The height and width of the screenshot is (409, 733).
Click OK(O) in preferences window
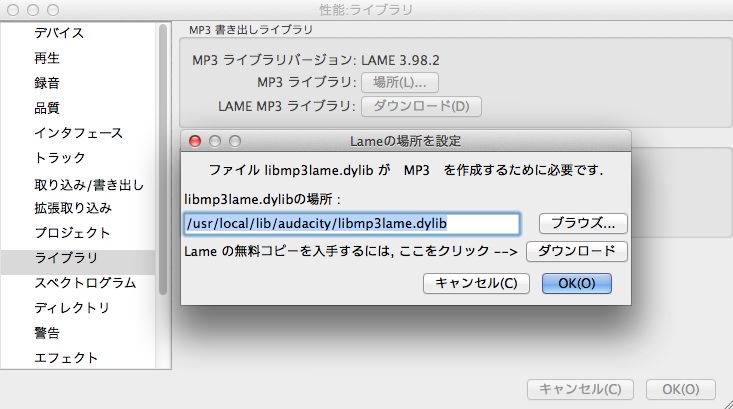[681, 389]
